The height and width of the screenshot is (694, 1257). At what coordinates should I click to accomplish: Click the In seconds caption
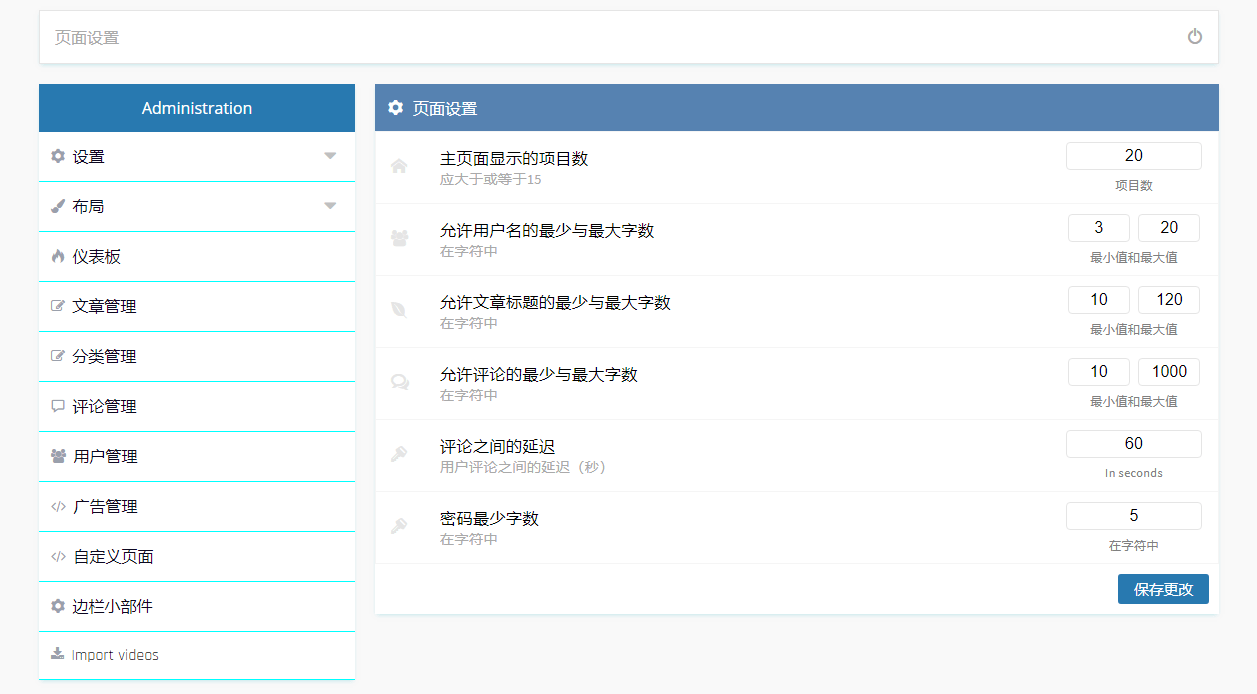[1134, 473]
